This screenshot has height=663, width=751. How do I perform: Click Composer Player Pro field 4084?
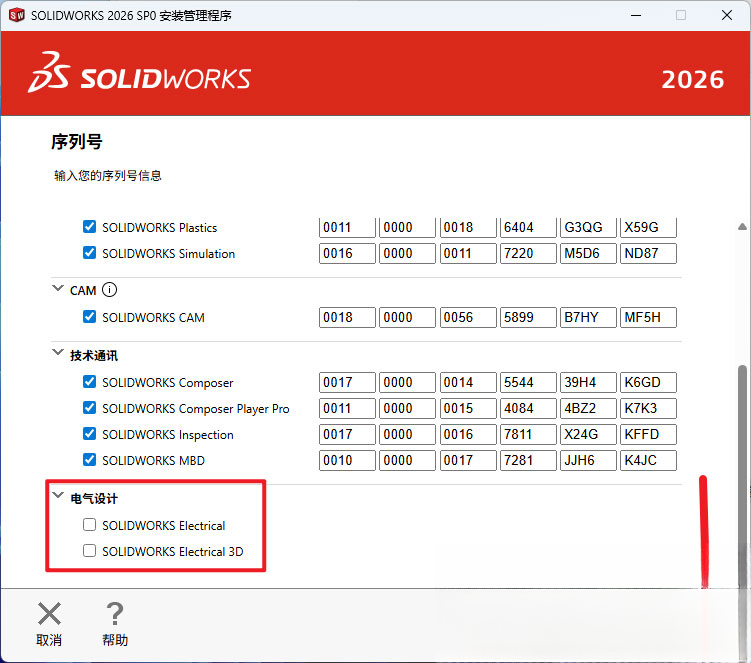point(528,408)
